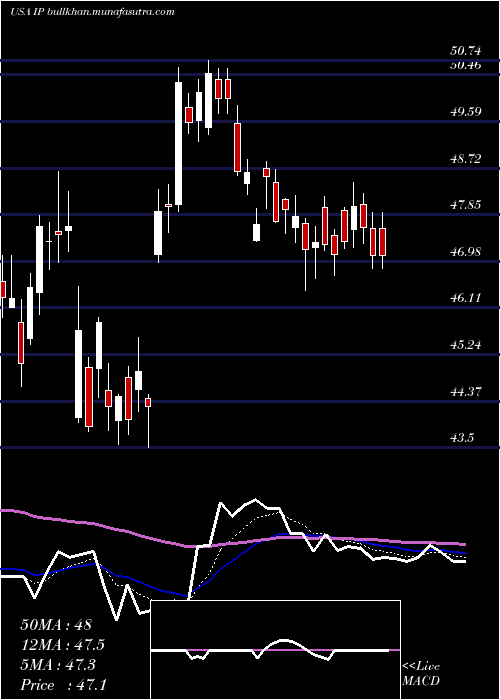The height and width of the screenshot is (700, 500).
Task: Click the 44.37 price level label
Action: pyautogui.click(x=466, y=392)
